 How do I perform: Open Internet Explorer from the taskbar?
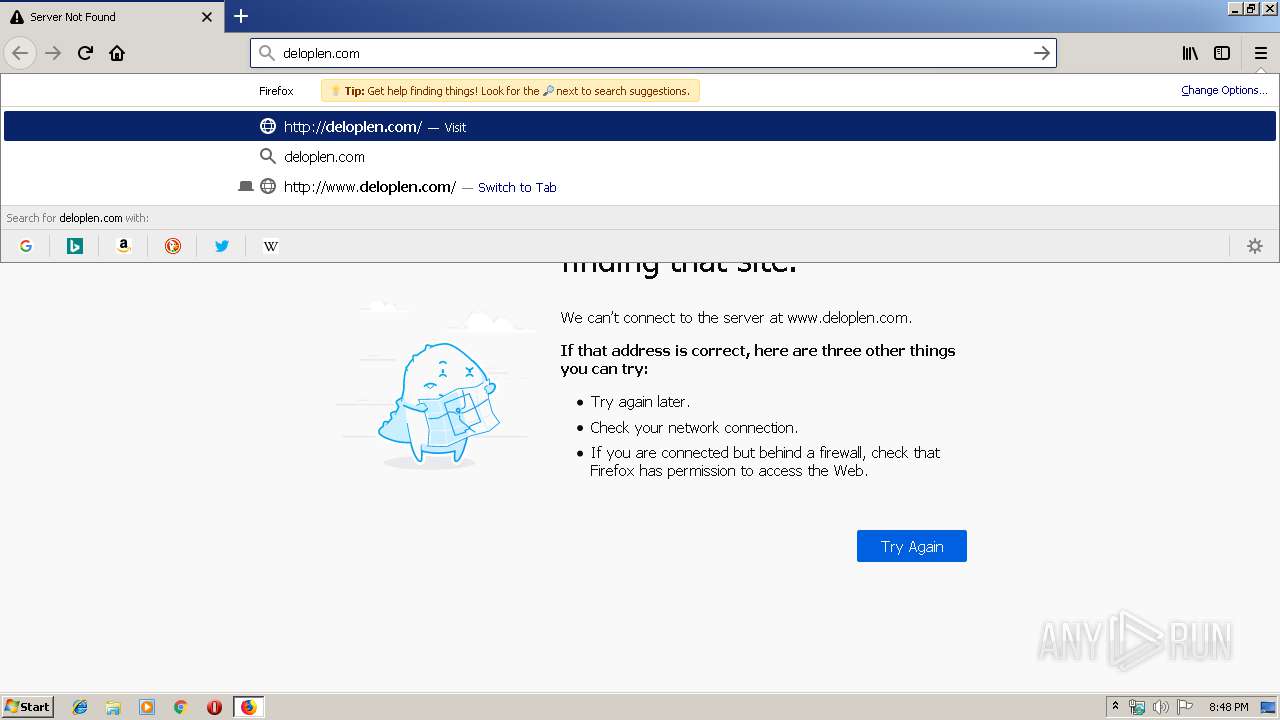(x=80, y=707)
